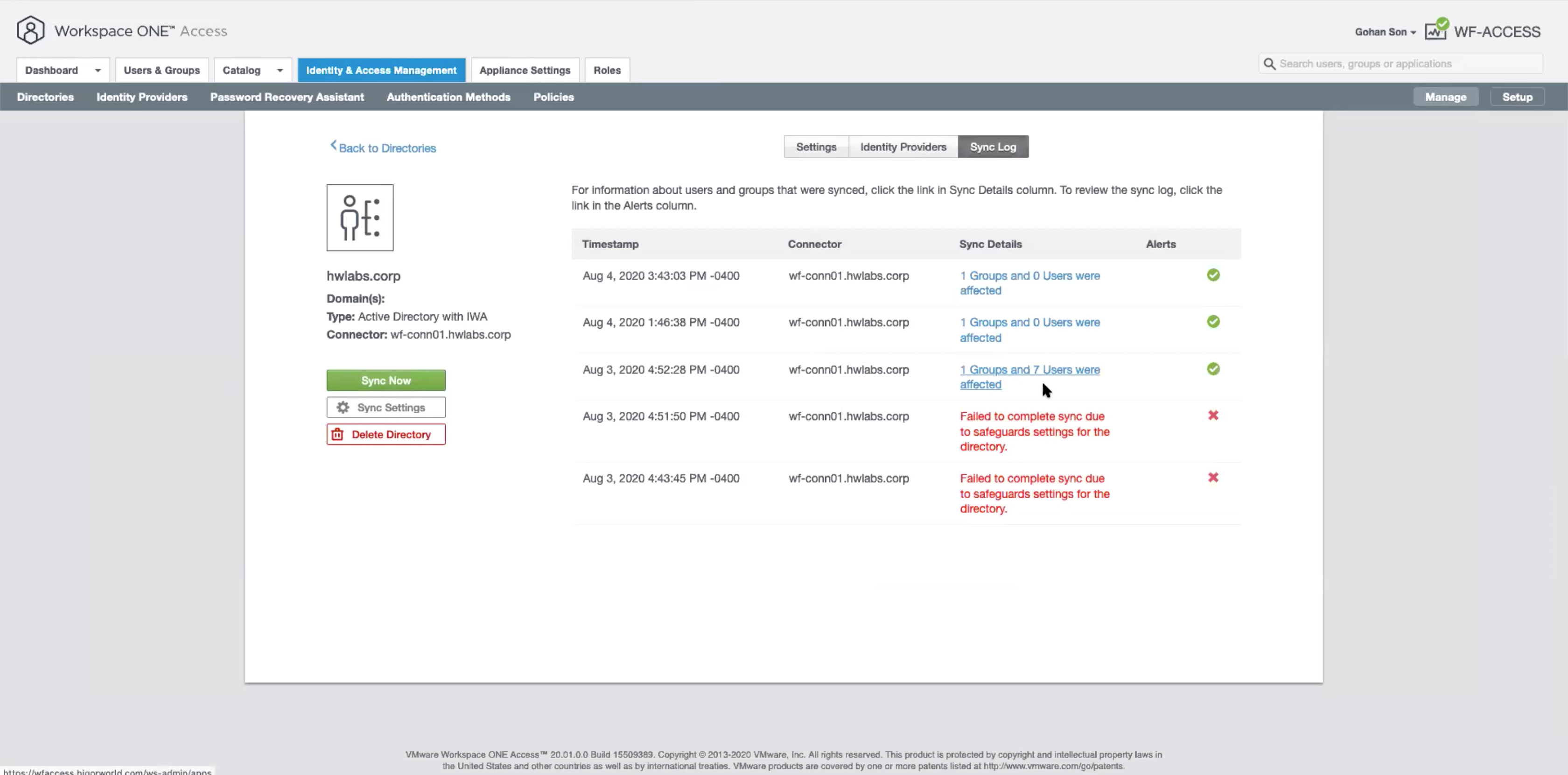This screenshot has height=775, width=1568.
Task: Click red X alert for 4:43:45 PM sync
Action: click(x=1213, y=477)
